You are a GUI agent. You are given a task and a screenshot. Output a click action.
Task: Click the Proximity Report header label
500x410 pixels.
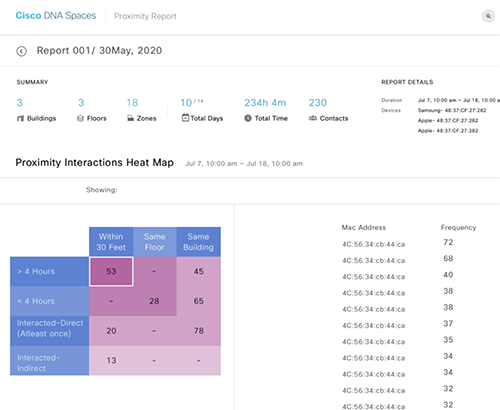(145, 16)
